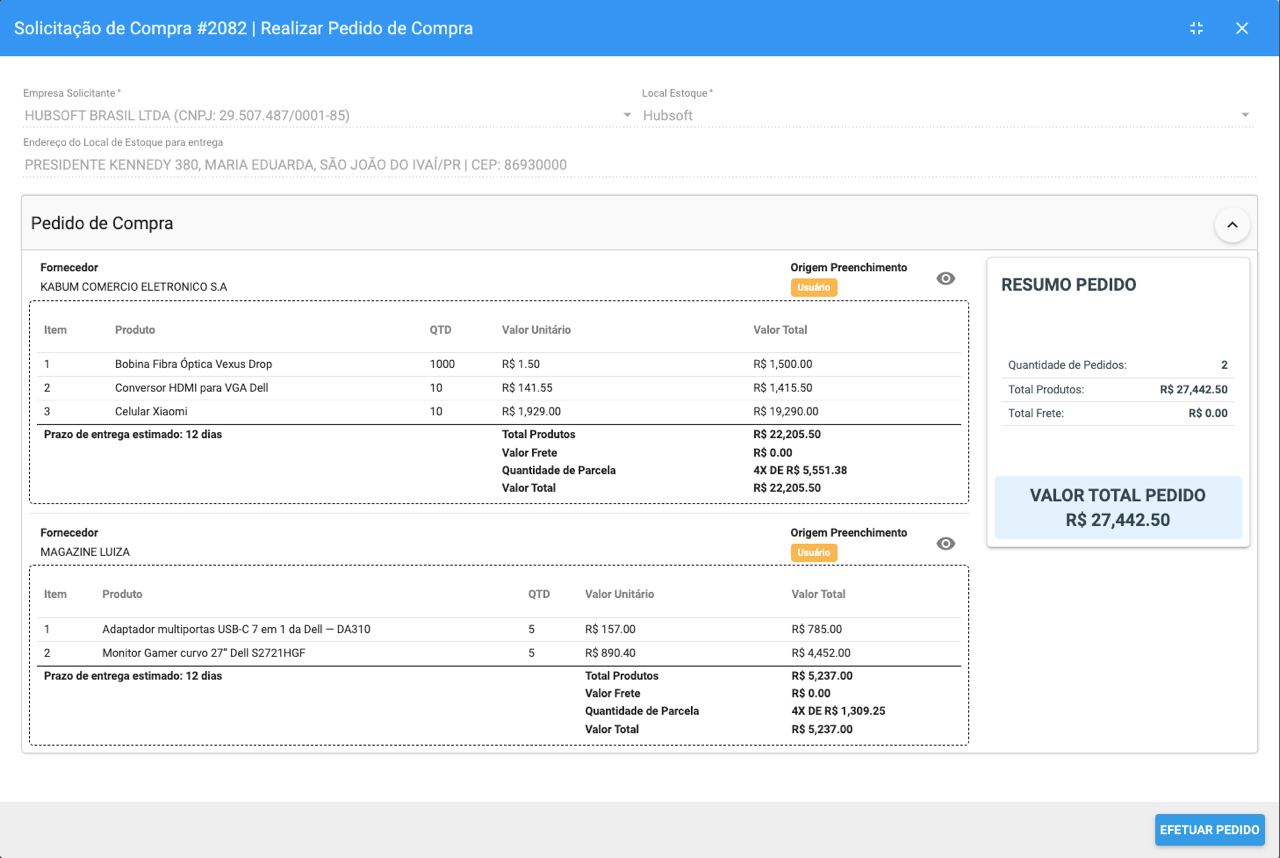The width and height of the screenshot is (1280, 858).
Task: Click the Usuário badge under KABUM supplier
Action: tap(814, 288)
